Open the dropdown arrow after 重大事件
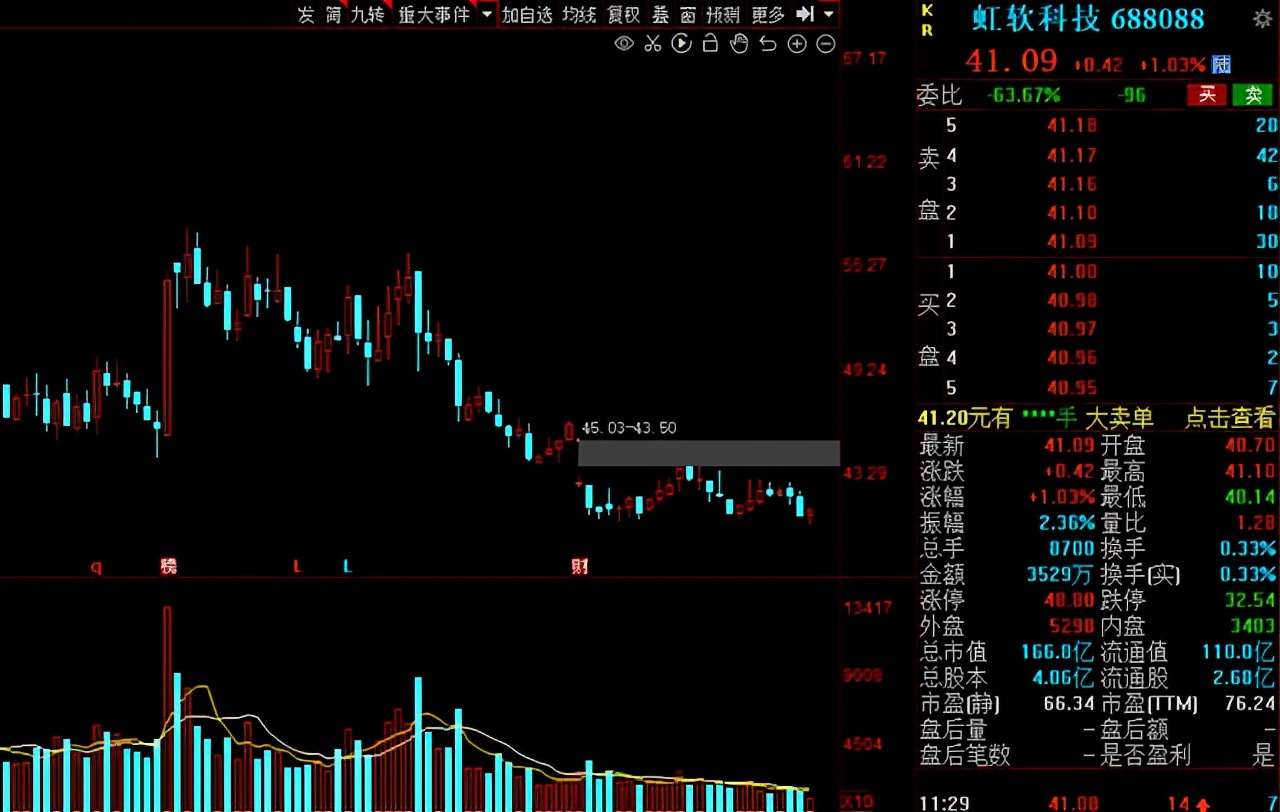 point(487,14)
